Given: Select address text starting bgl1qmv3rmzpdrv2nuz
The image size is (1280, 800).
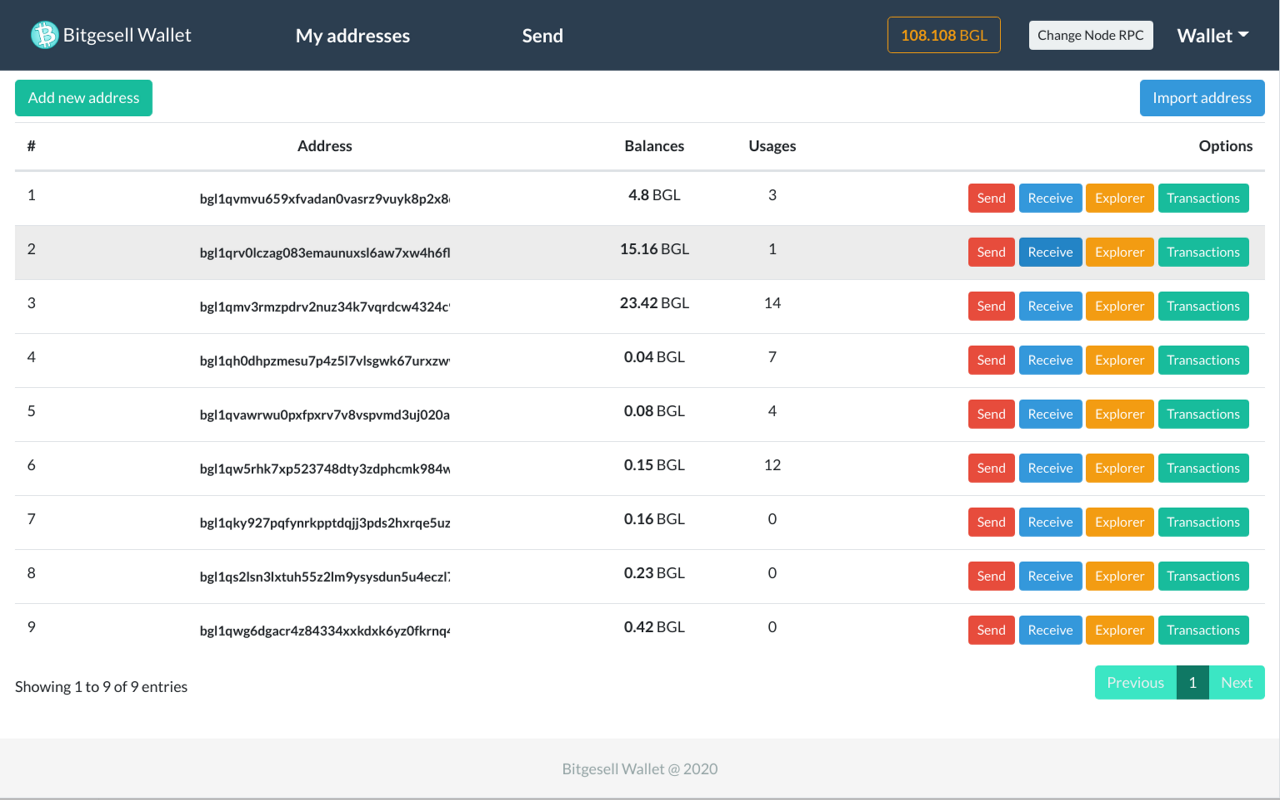Looking at the screenshot, I should [x=325, y=307].
